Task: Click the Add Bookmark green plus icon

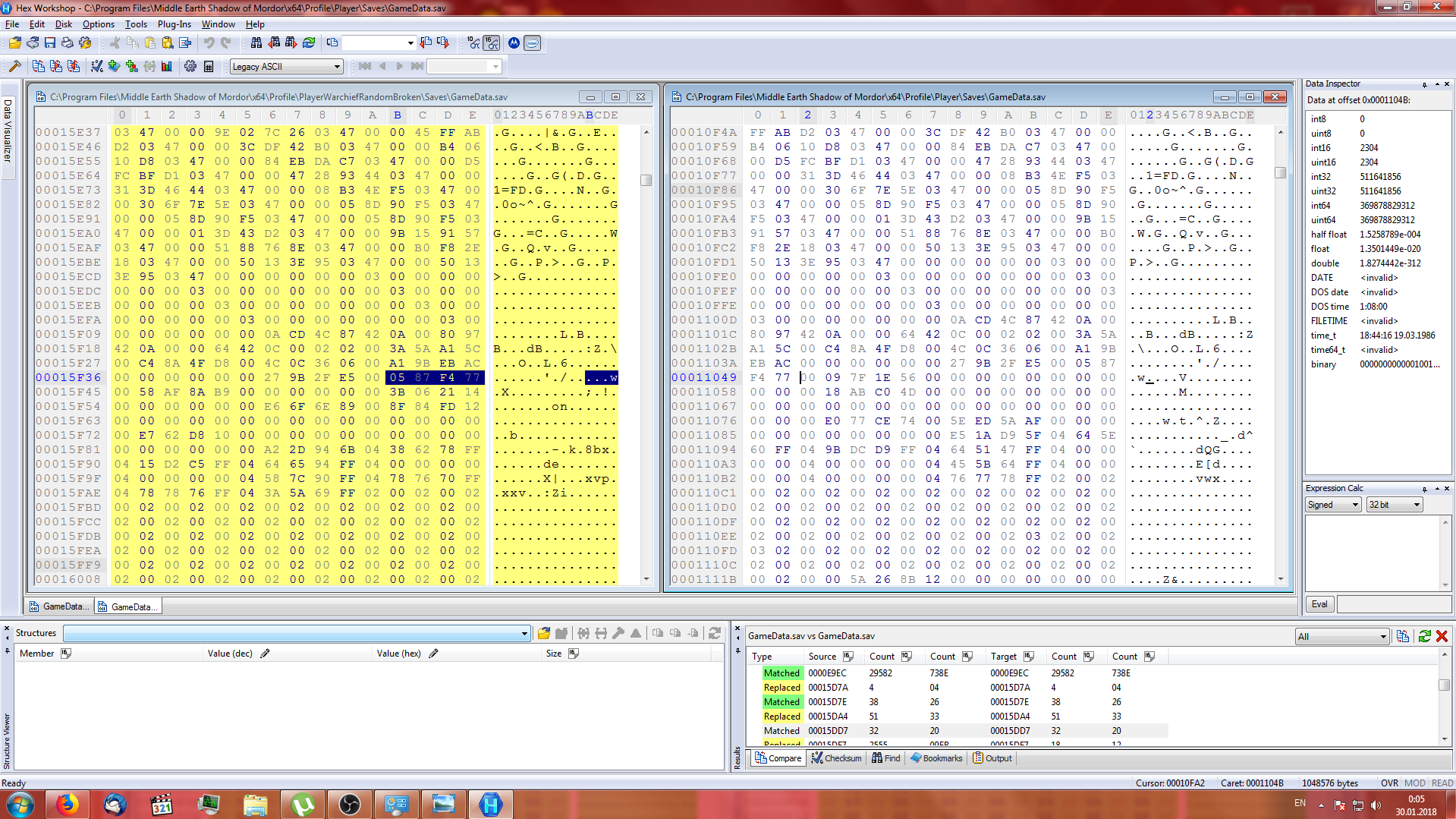Action: tap(115, 67)
